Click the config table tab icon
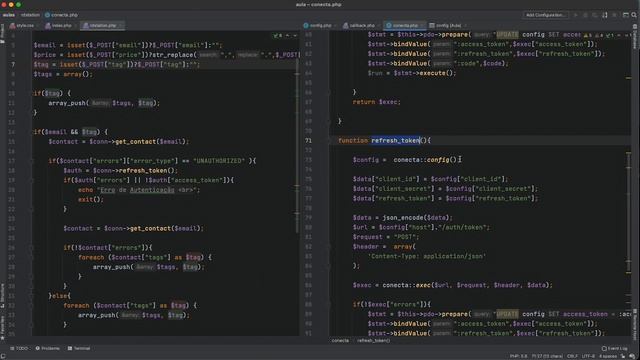This screenshot has width=640, height=360. [432, 25]
